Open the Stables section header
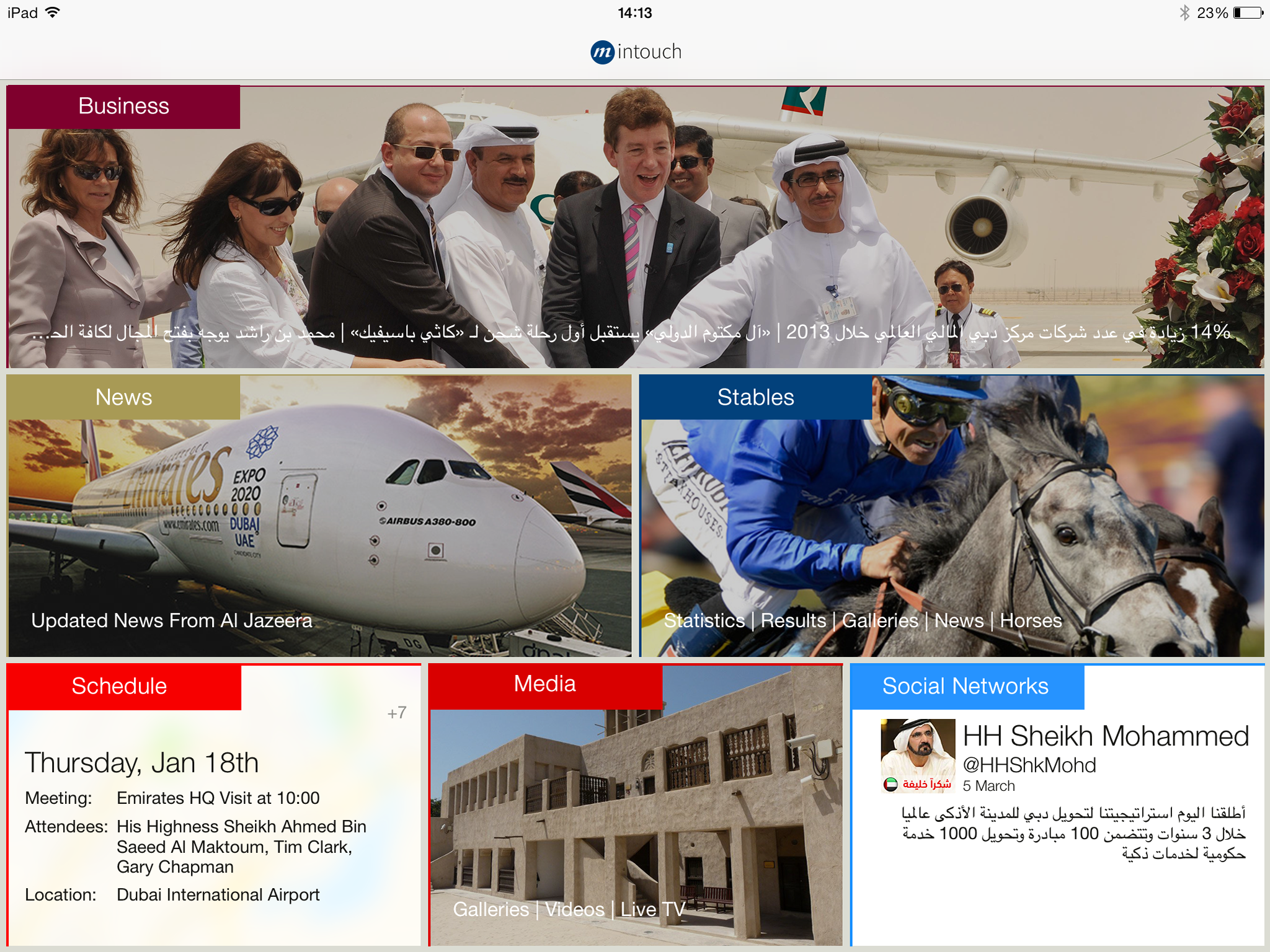Image resolution: width=1270 pixels, height=952 pixels. coord(755,397)
